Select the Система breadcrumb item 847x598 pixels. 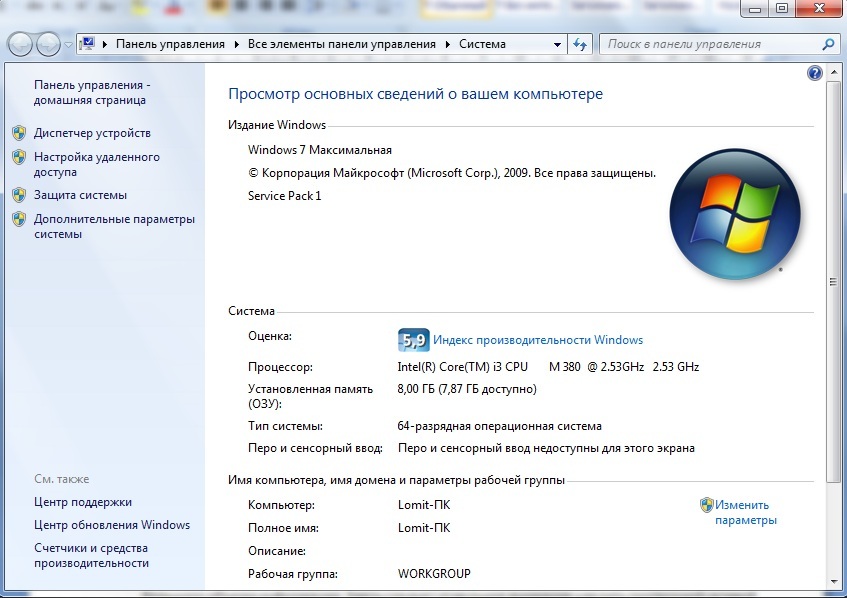(x=482, y=44)
